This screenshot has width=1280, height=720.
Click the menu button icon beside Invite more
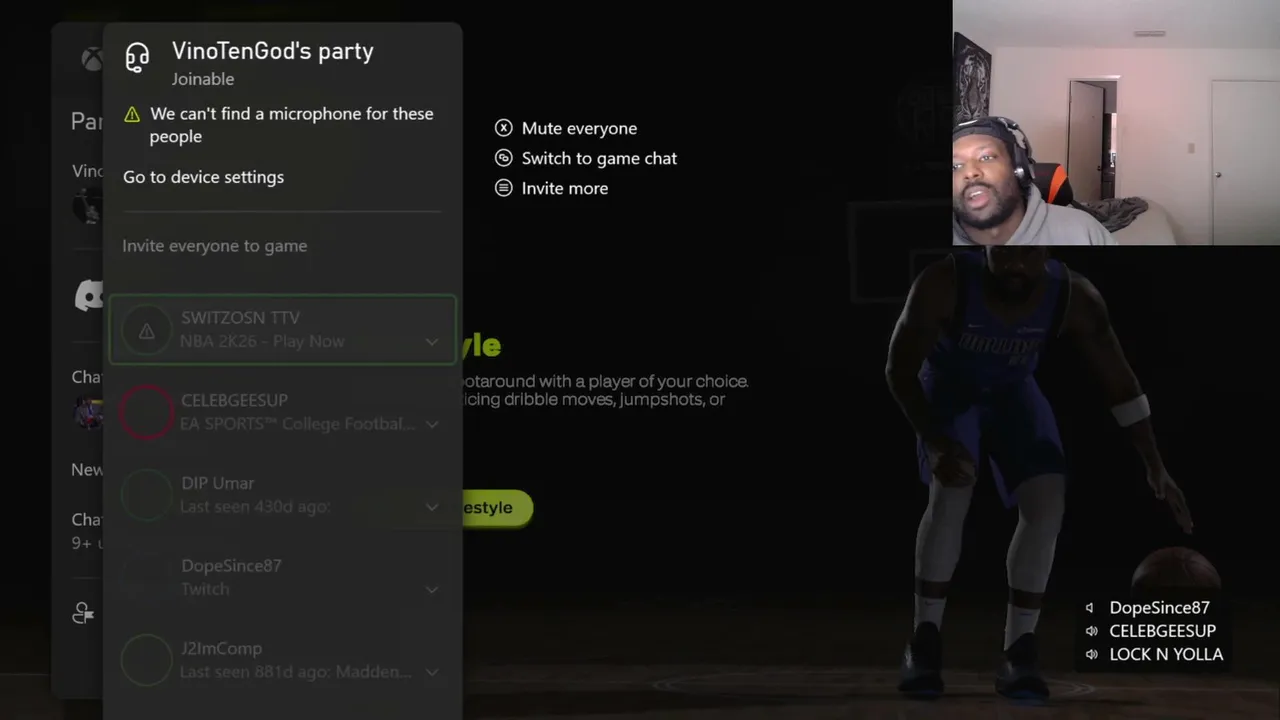(x=504, y=188)
